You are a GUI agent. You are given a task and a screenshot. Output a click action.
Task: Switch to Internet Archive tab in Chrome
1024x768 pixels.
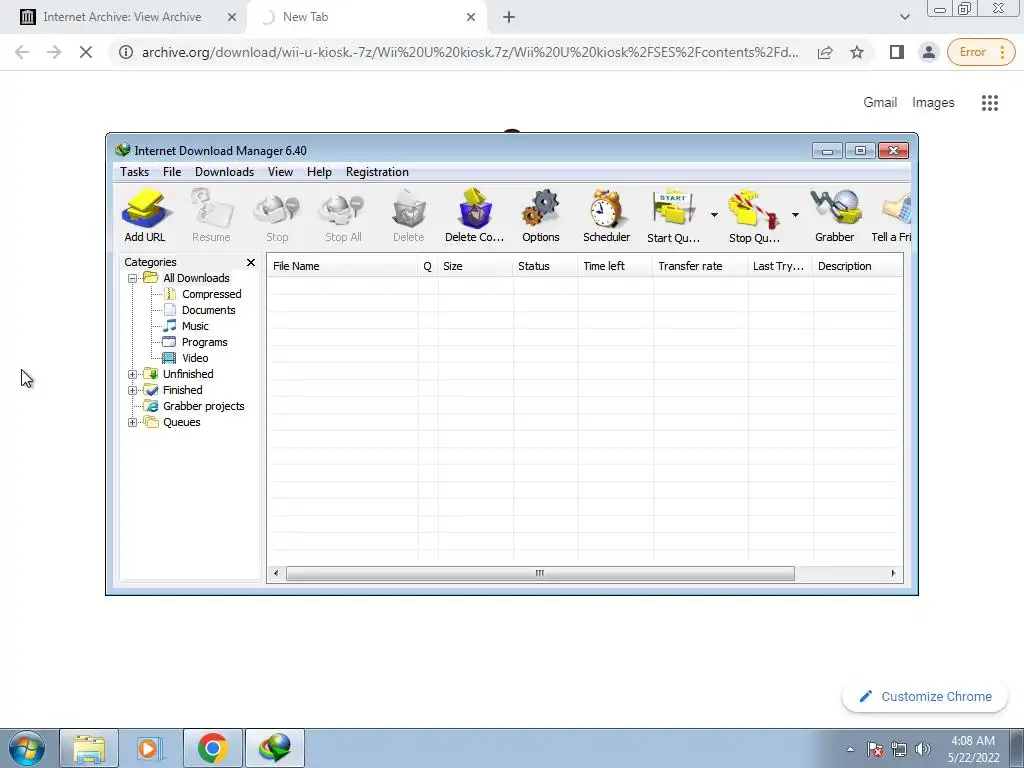coord(122,17)
